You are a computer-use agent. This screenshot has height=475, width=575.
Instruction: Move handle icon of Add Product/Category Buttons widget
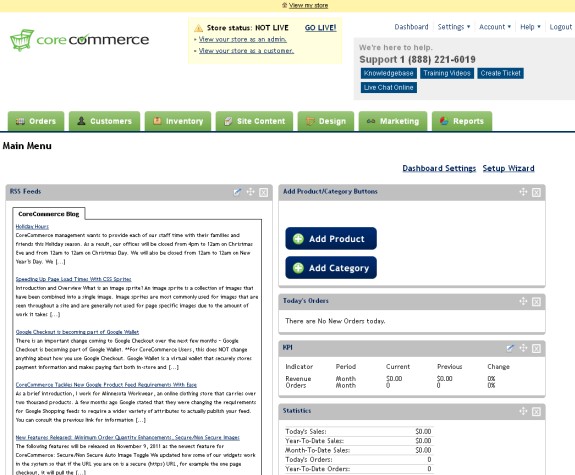[523, 192]
